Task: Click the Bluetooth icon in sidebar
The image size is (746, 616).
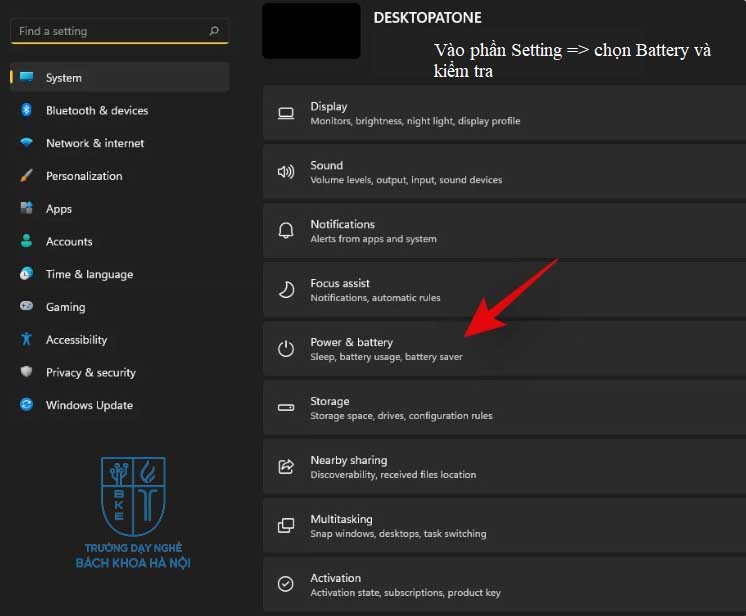Action: tap(27, 110)
